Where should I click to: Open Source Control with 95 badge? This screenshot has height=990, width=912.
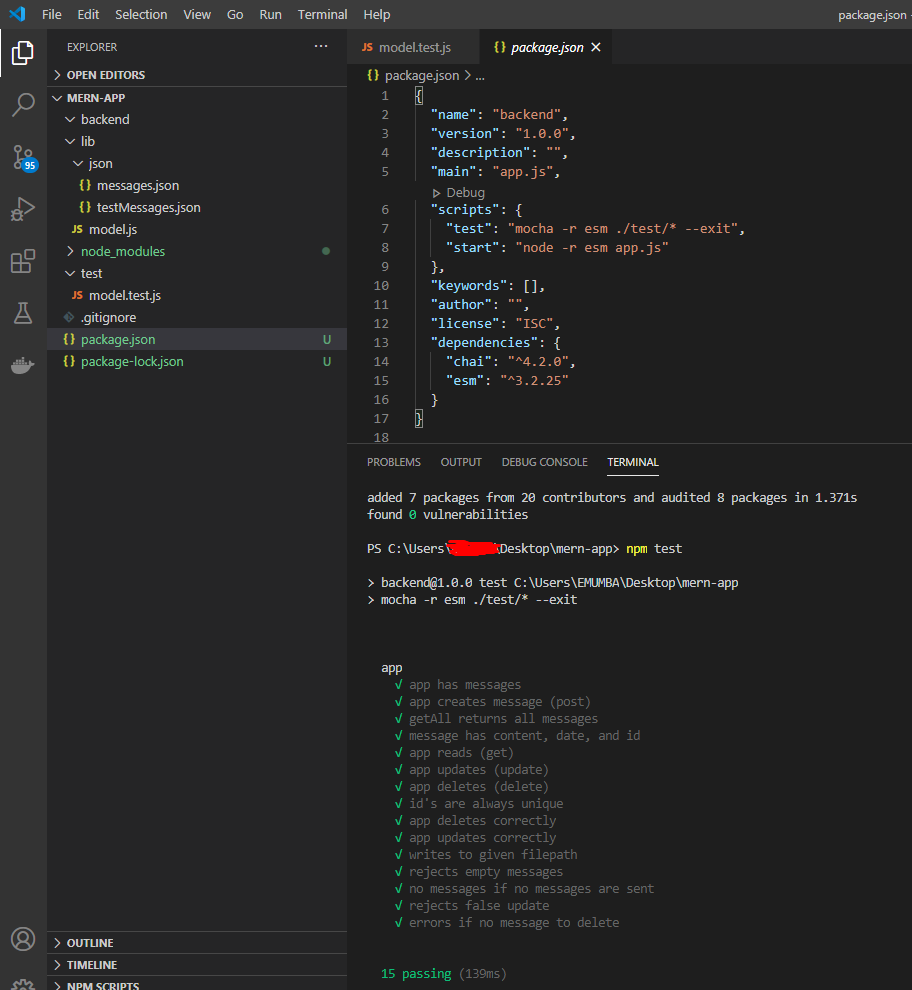click(24, 158)
